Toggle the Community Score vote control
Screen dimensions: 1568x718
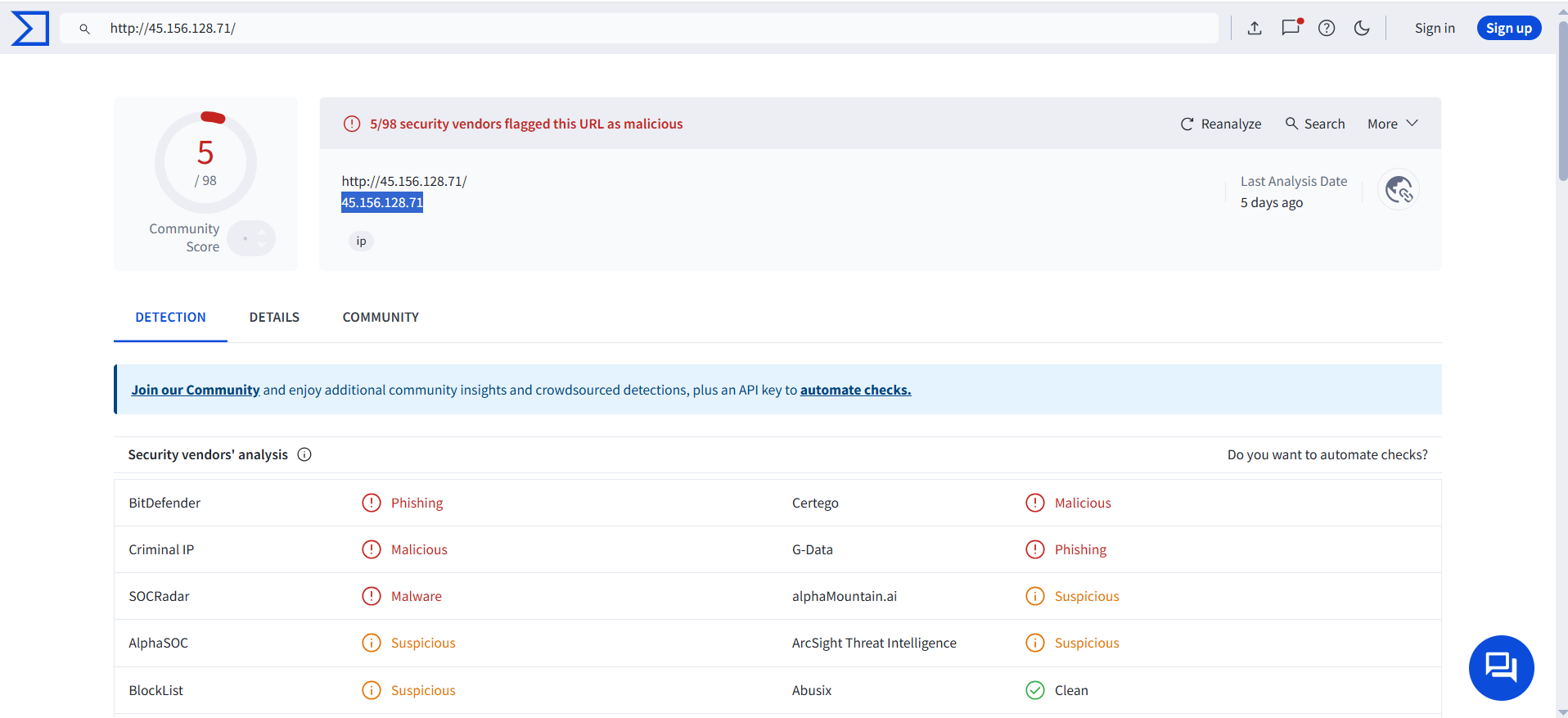251,238
